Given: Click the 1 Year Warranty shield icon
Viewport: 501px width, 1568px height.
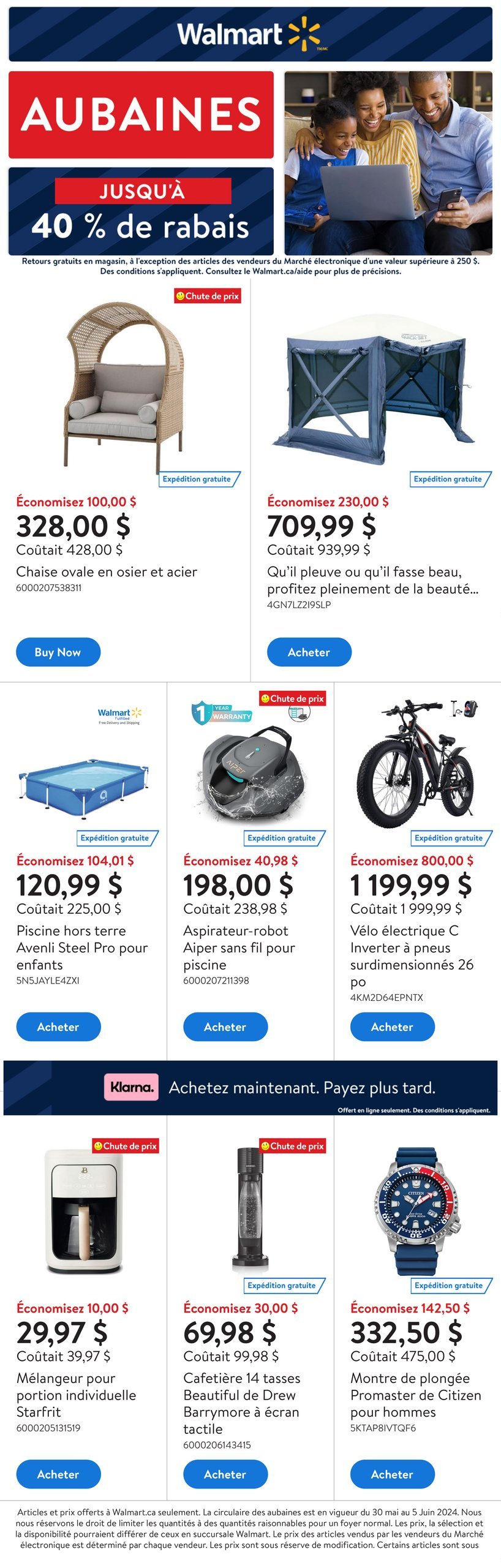Looking at the screenshot, I should coord(200,713).
